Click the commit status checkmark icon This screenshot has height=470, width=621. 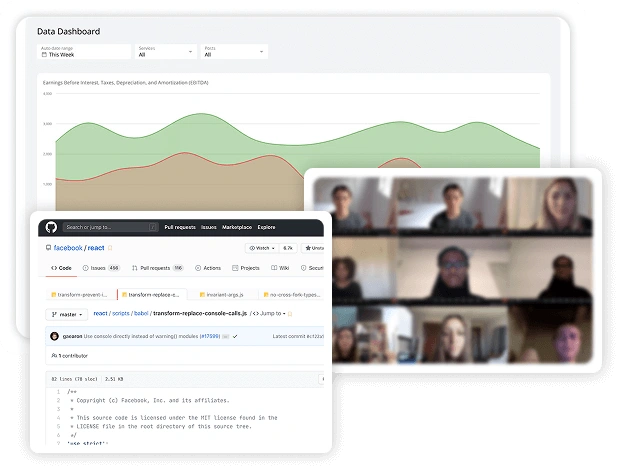pos(234,336)
